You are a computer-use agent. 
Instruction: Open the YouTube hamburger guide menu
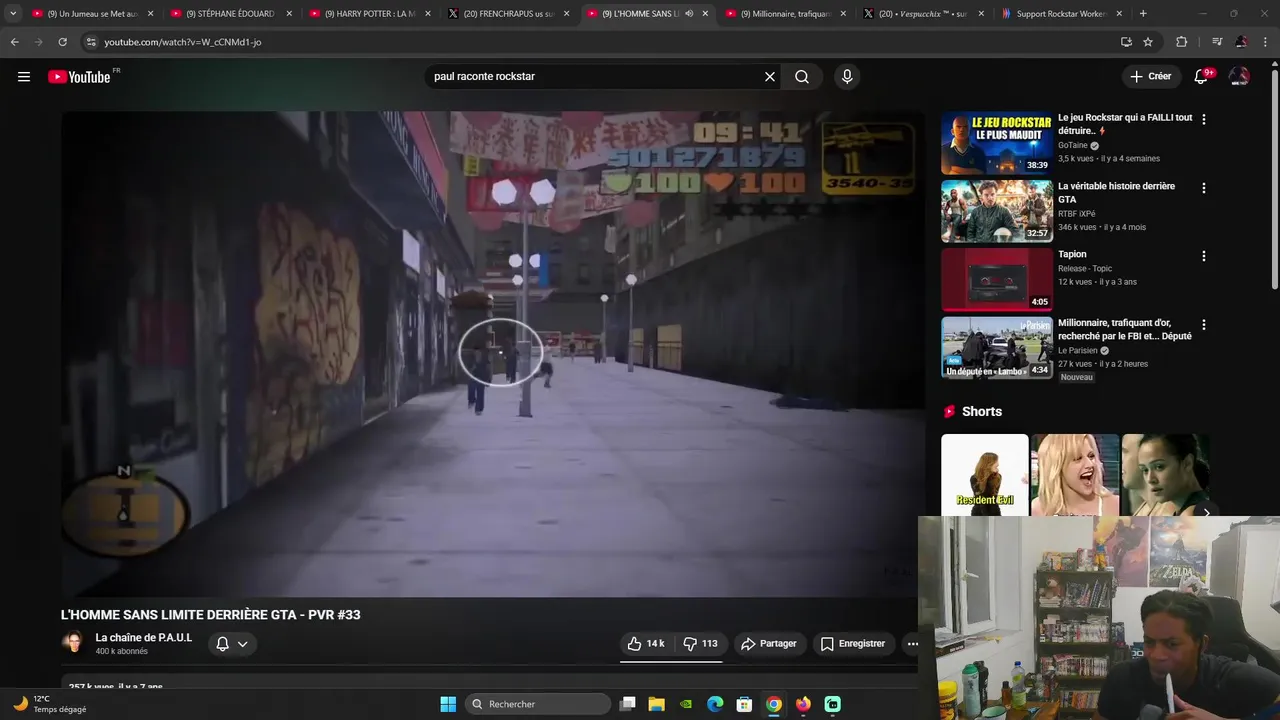[24, 77]
